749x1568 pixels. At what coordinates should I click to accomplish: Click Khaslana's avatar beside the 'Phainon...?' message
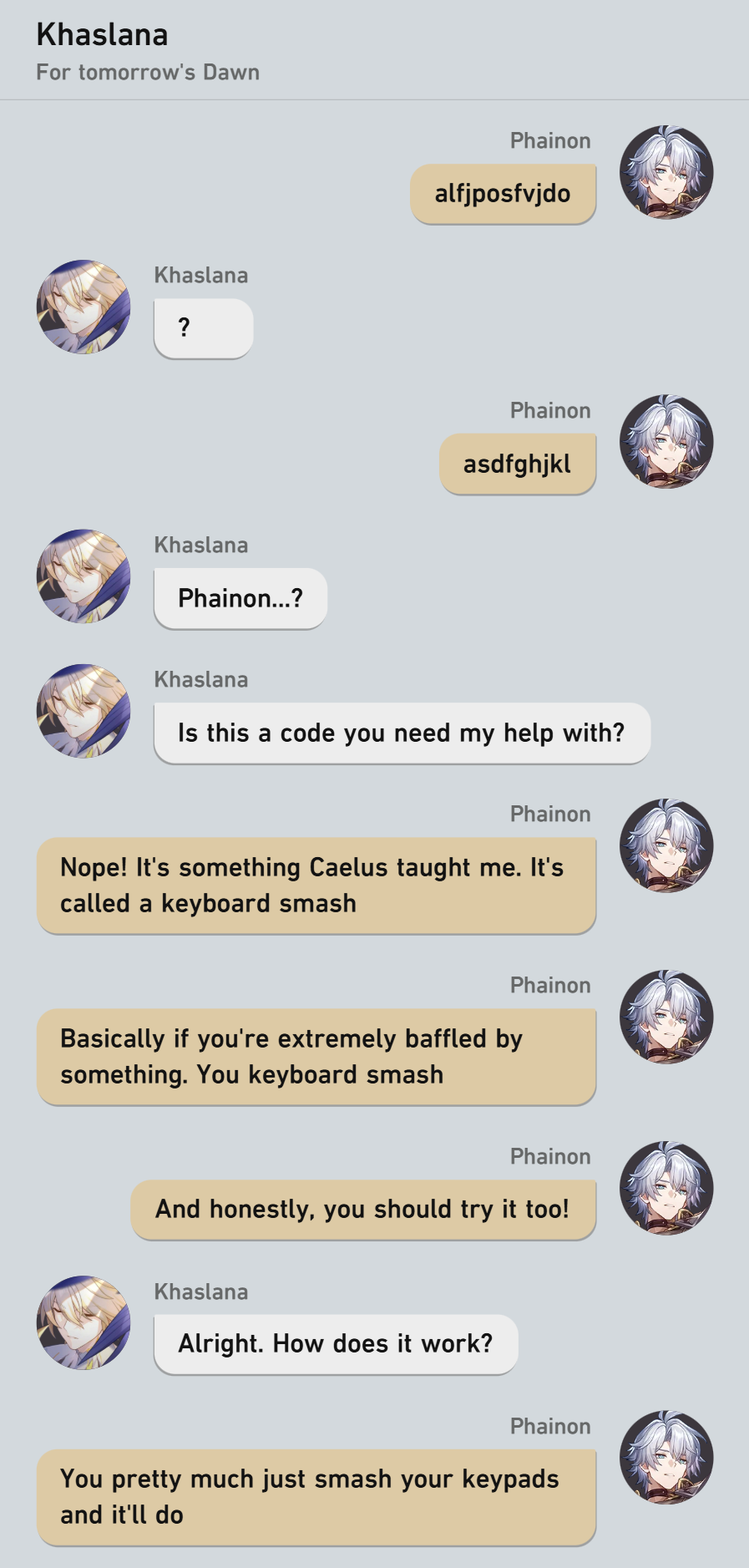click(x=84, y=576)
